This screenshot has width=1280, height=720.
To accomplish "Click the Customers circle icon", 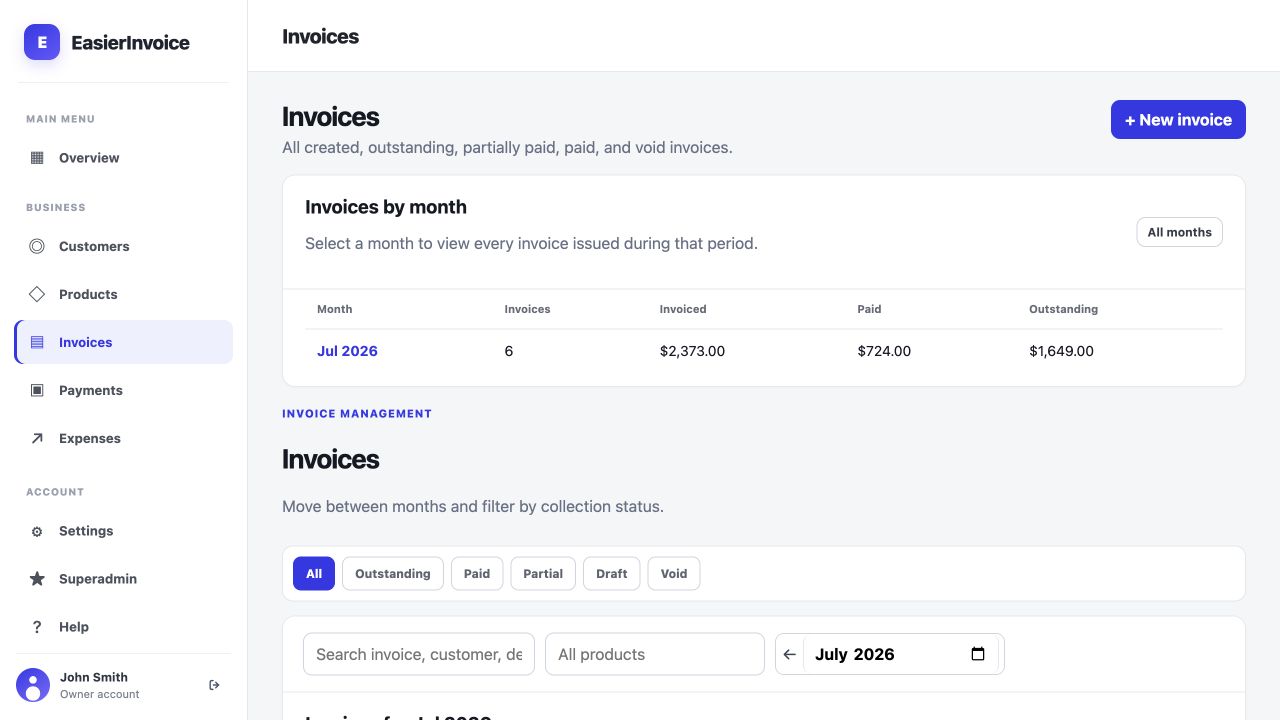I will pos(37,246).
